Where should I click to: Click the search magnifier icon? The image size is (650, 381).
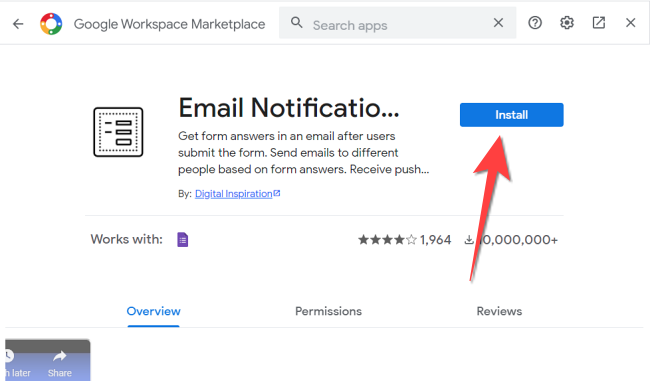(x=296, y=22)
